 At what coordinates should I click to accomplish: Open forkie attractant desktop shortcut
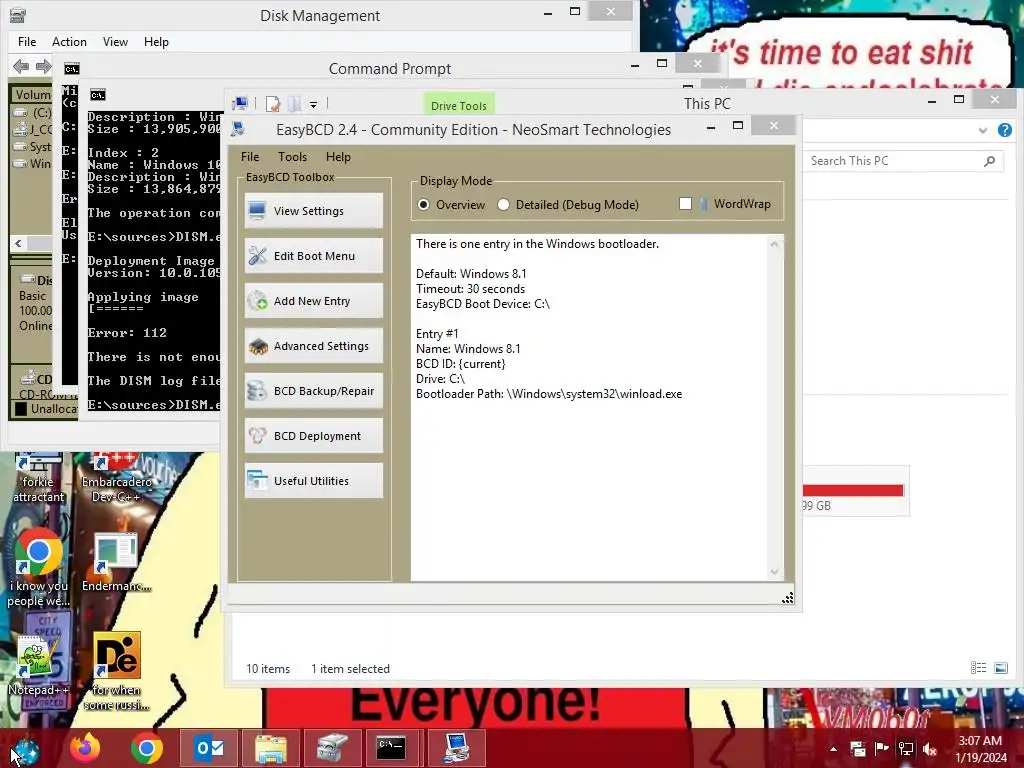tap(39, 479)
